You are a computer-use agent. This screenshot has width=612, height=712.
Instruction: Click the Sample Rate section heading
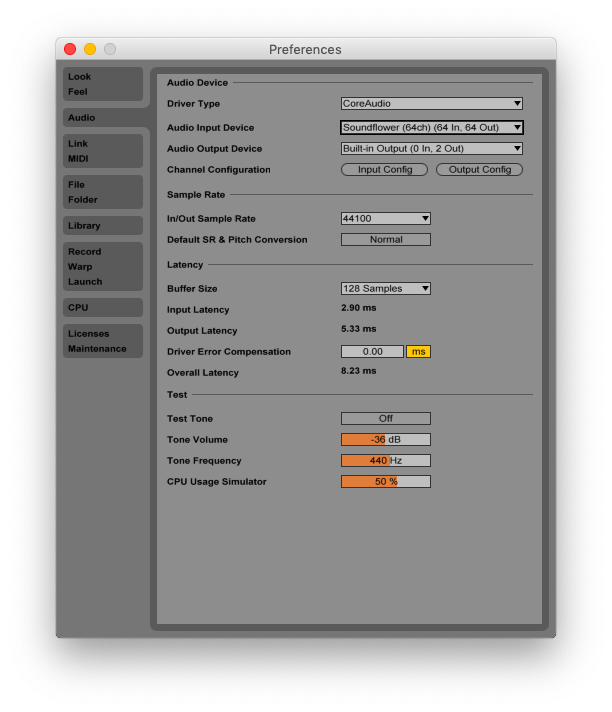196,195
